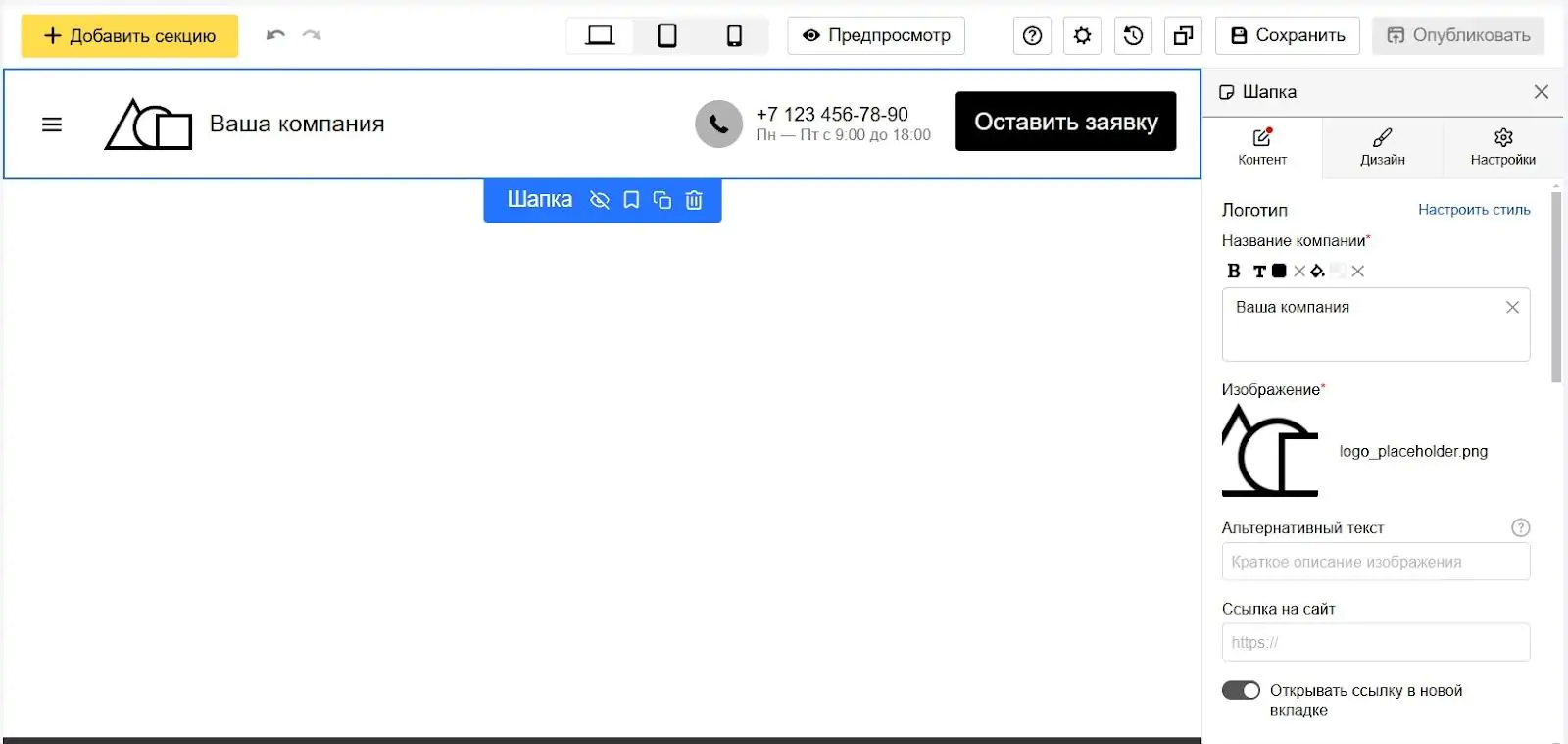Switch to laptop desktop view
The width and height of the screenshot is (1568, 744).
600,35
